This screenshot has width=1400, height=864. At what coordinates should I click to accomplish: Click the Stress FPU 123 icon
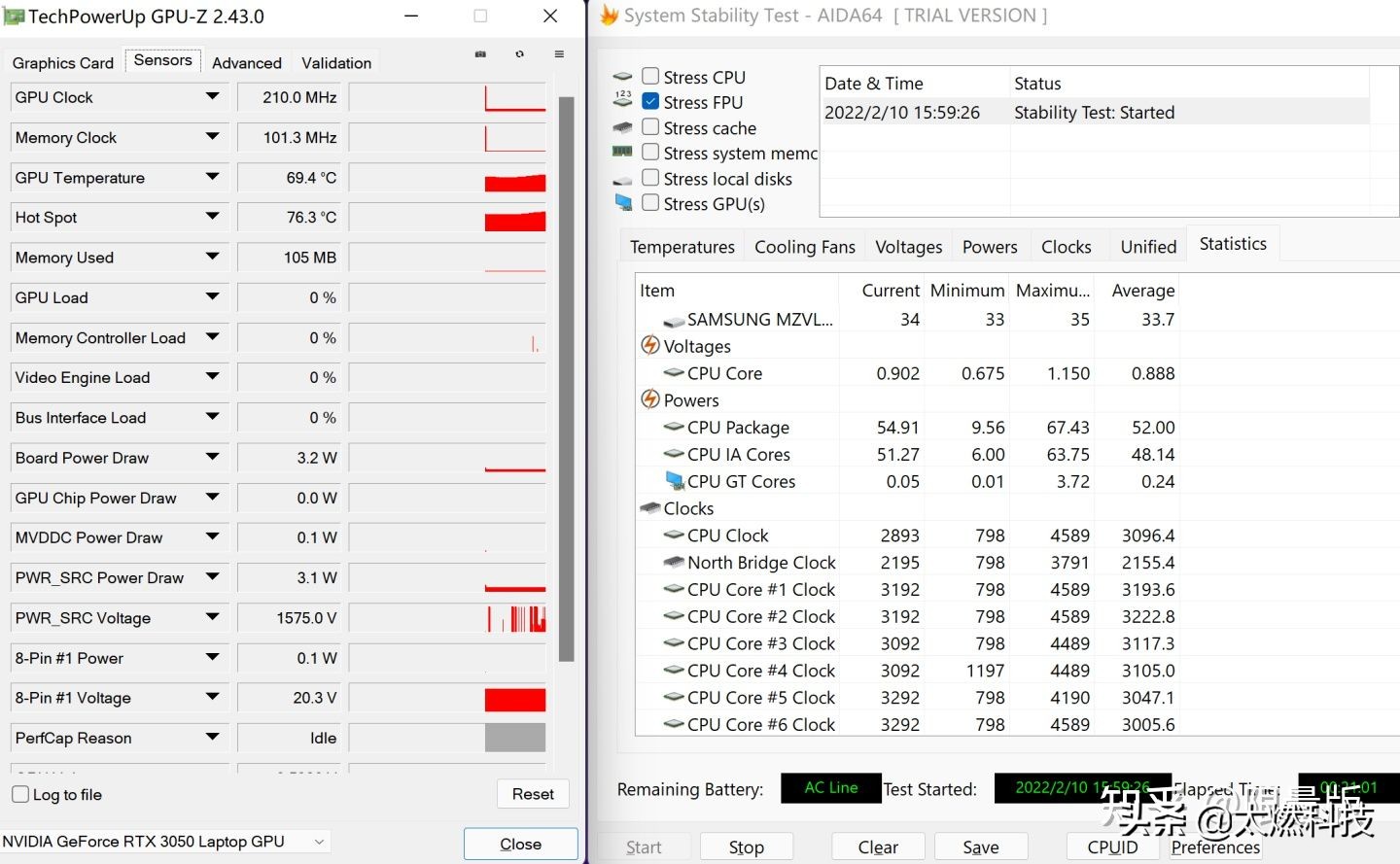click(x=623, y=99)
